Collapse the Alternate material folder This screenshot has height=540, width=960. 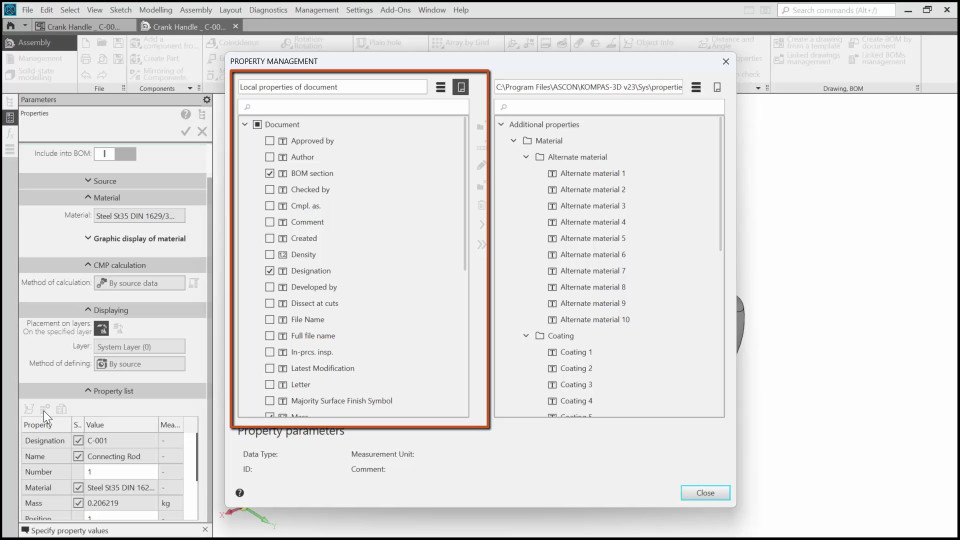(527, 157)
